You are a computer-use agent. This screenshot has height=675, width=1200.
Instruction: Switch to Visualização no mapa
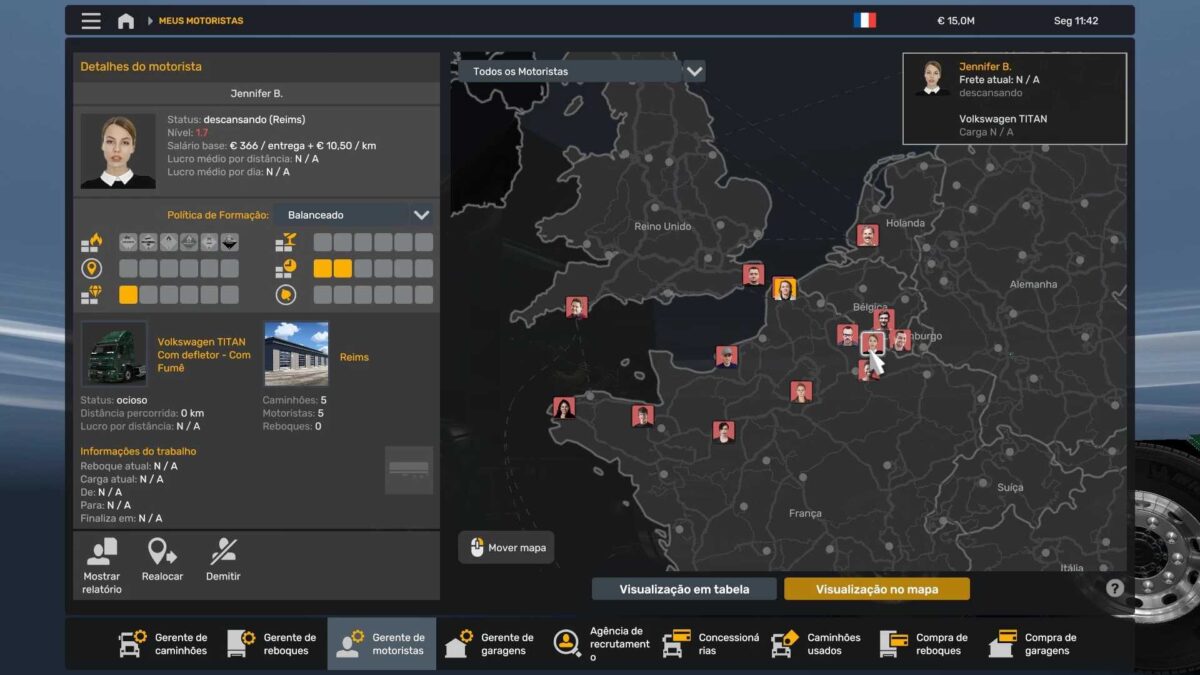point(876,589)
